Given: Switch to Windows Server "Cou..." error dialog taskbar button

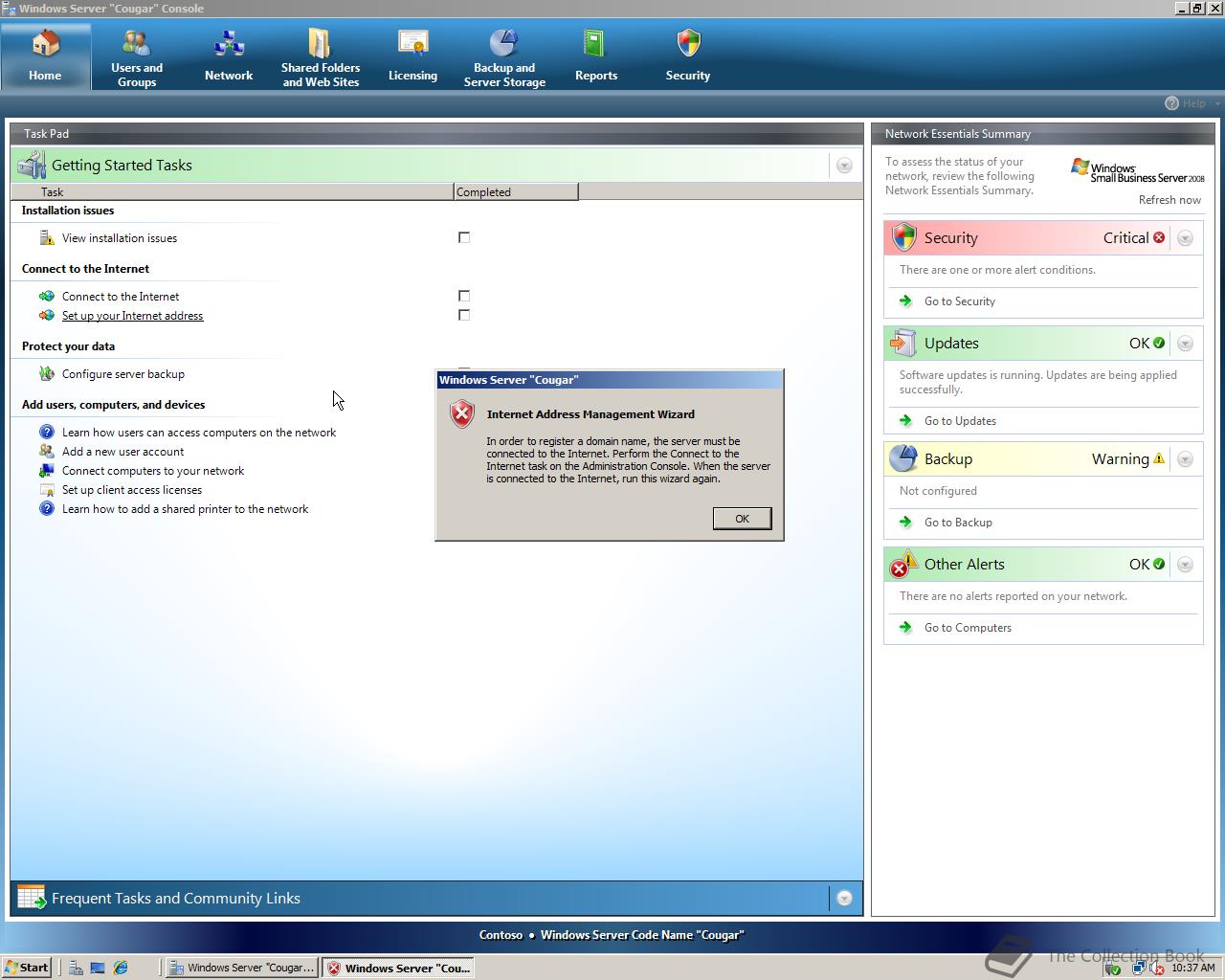Looking at the screenshot, I should [398, 968].
